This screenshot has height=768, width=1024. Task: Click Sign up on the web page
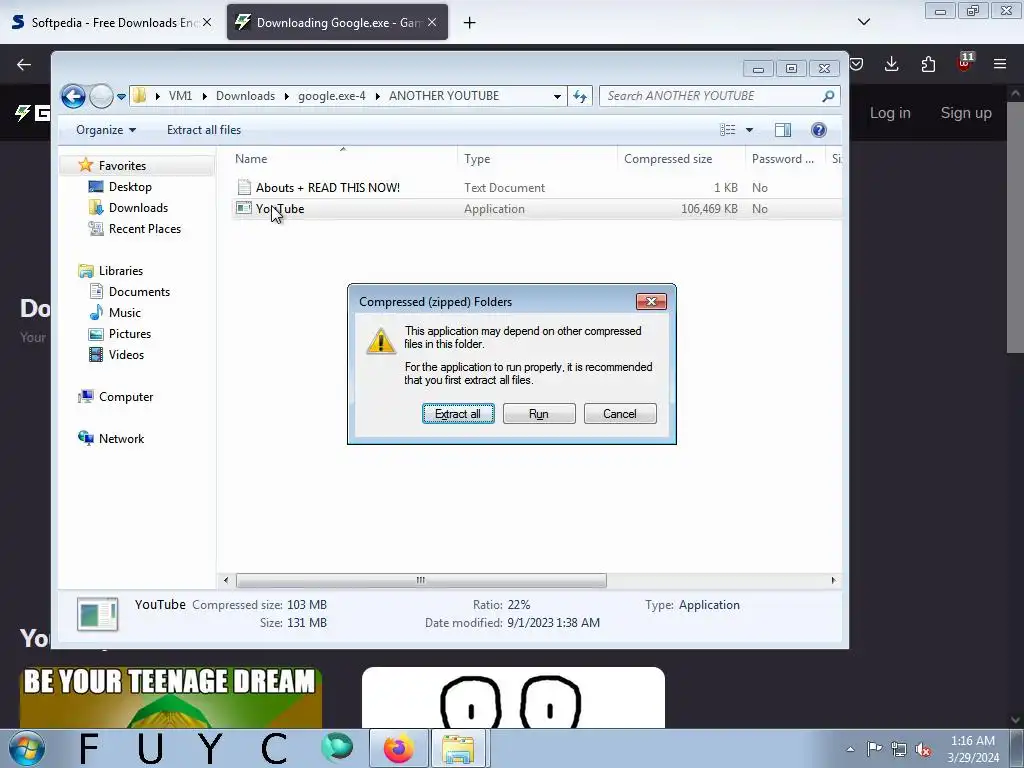[966, 113]
